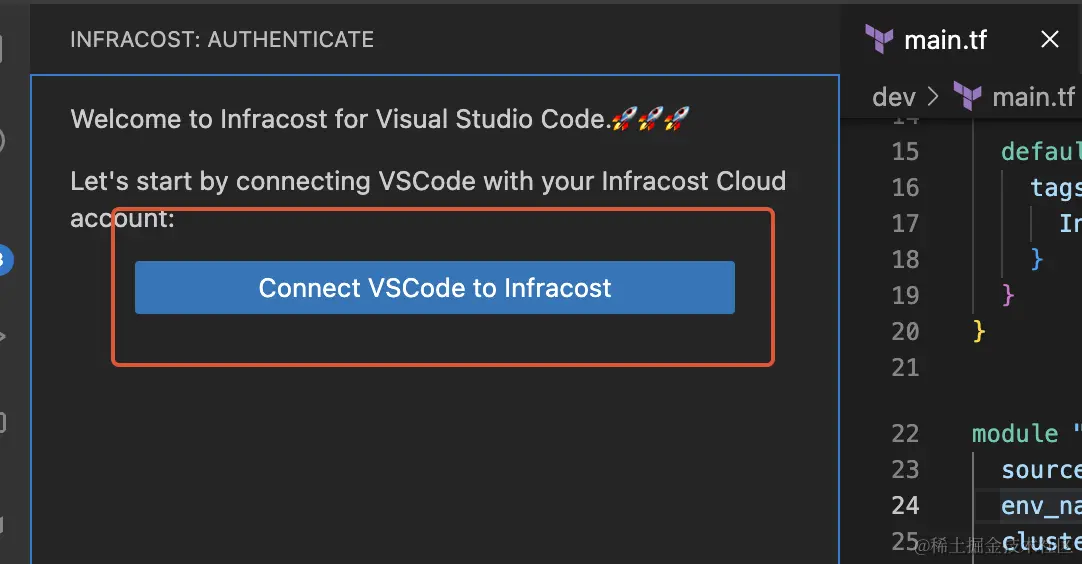
Task: Click the source attribute on line 23
Action: pyautogui.click(x=1041, y=470)
